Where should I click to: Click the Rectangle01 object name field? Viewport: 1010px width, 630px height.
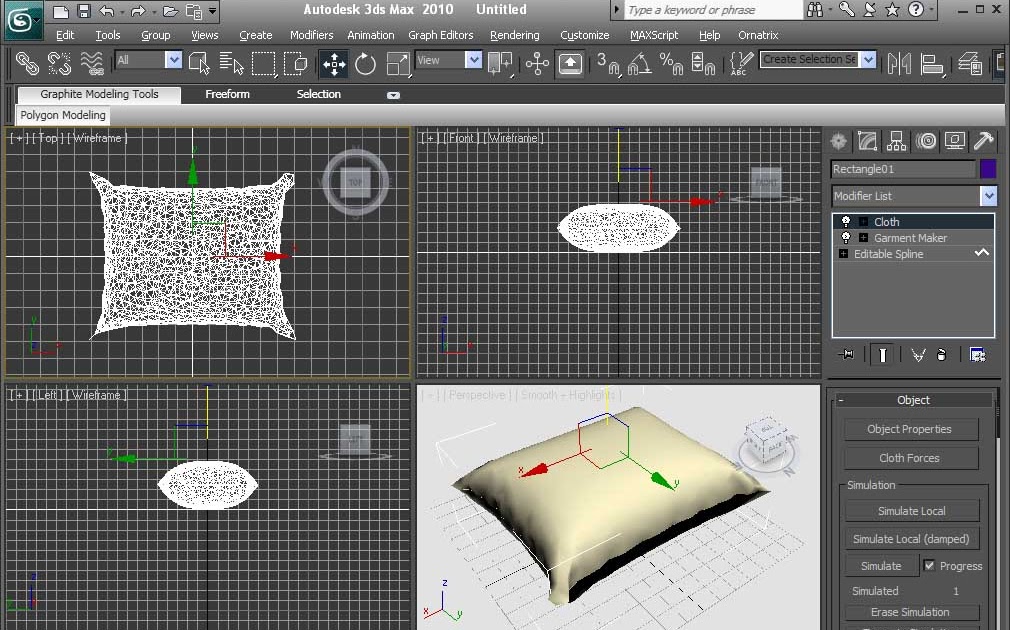coord(903,169)
